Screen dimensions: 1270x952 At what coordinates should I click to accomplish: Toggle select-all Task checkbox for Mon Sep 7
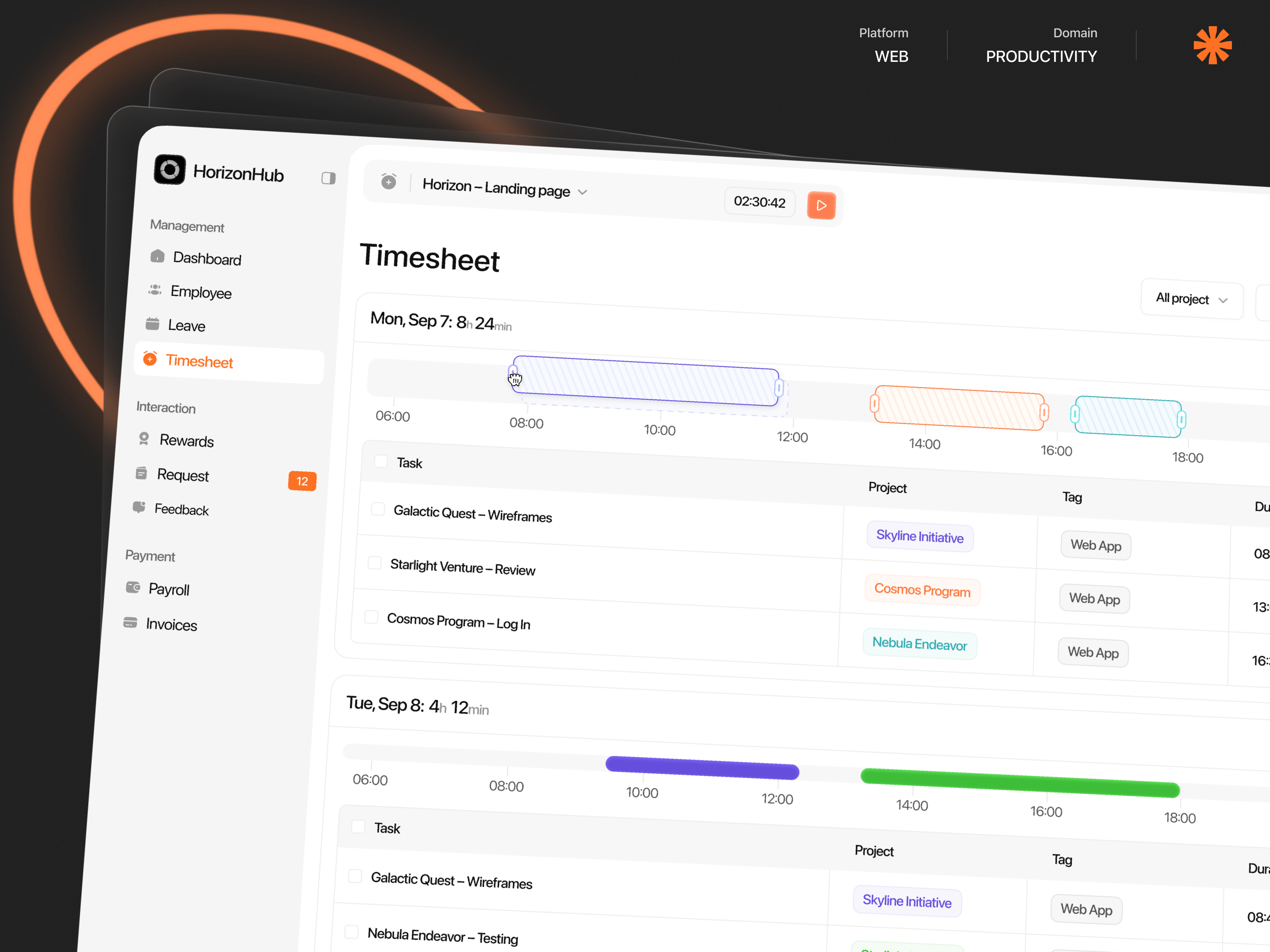pyautogui.click(x=381, y=461)
